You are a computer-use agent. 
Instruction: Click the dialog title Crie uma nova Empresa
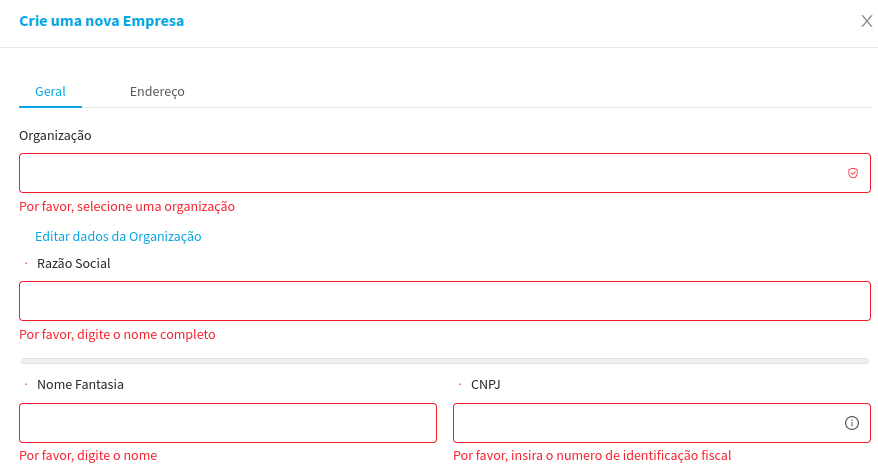(x=101, y=20)
